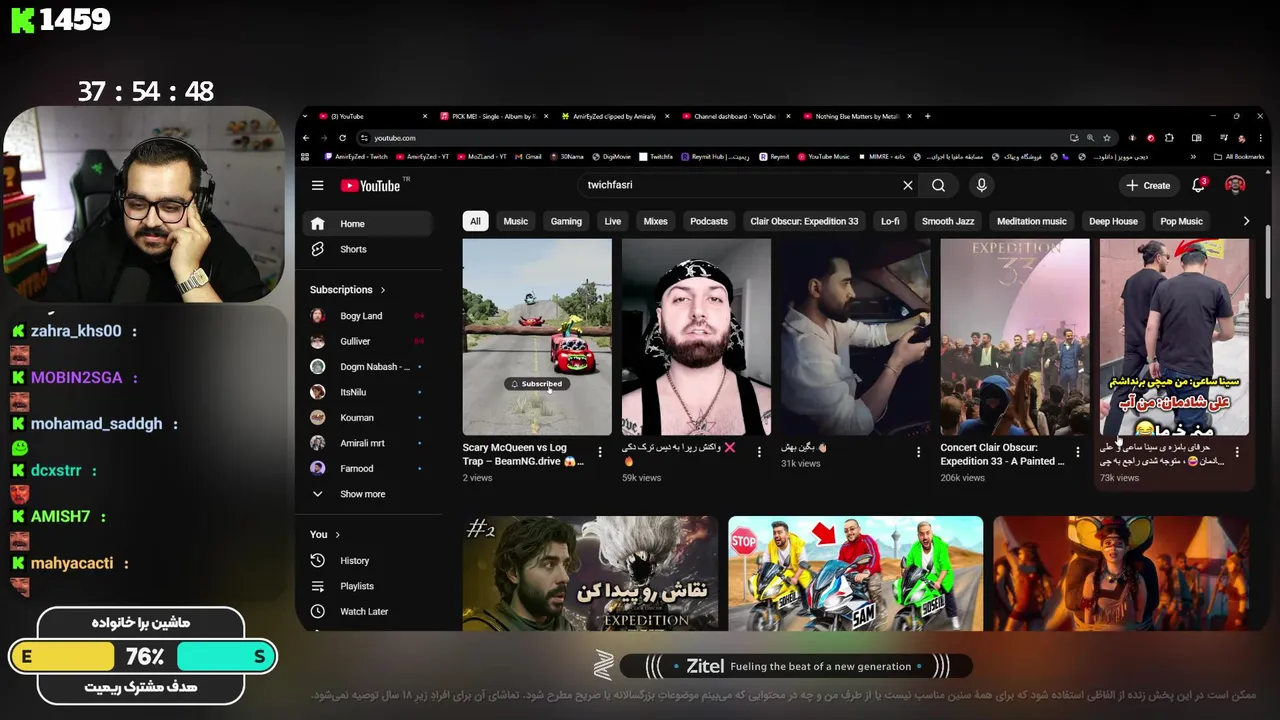Open the All Bookmarks folder

[1238, 157]
